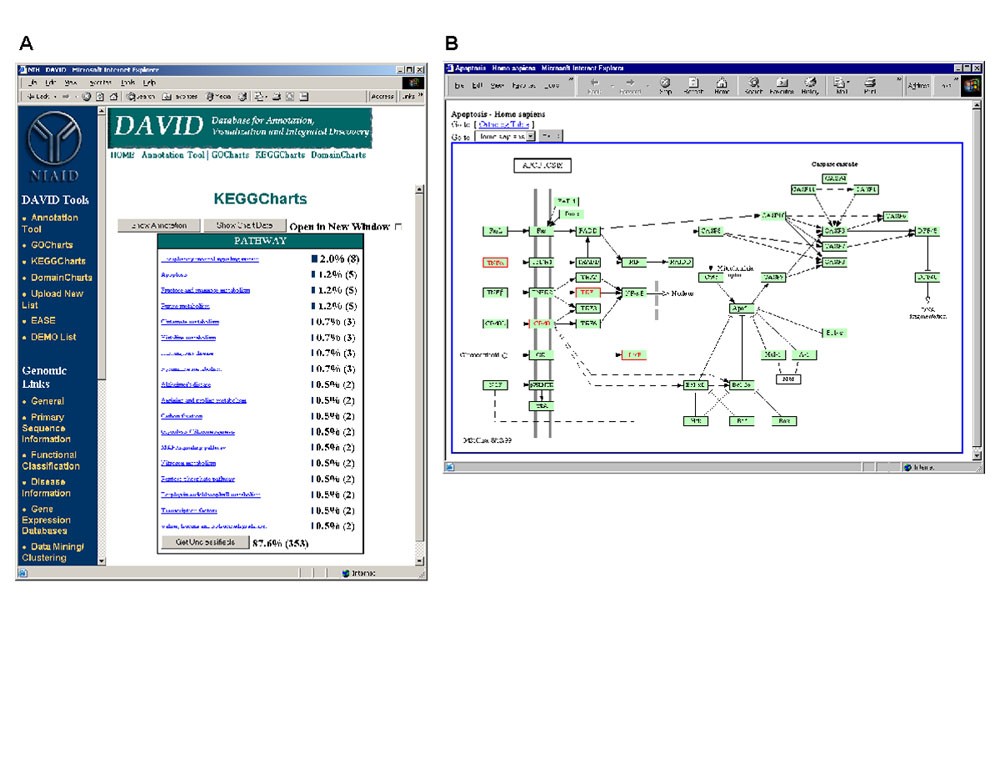Click the Stop icon in the Apoptosis window
The width and height of the screenshot is (1000, 760).
(x=665, y=83)
